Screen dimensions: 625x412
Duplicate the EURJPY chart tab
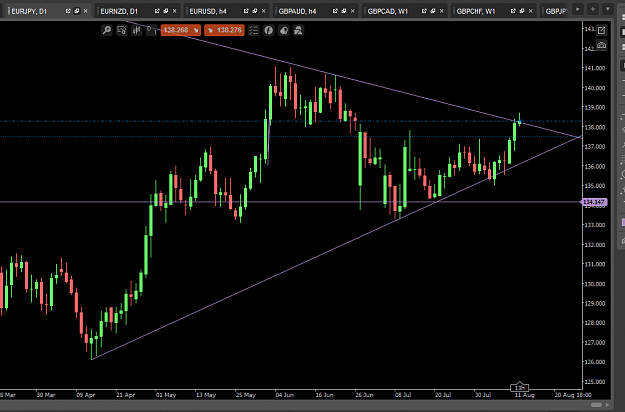tap(77, 11)
